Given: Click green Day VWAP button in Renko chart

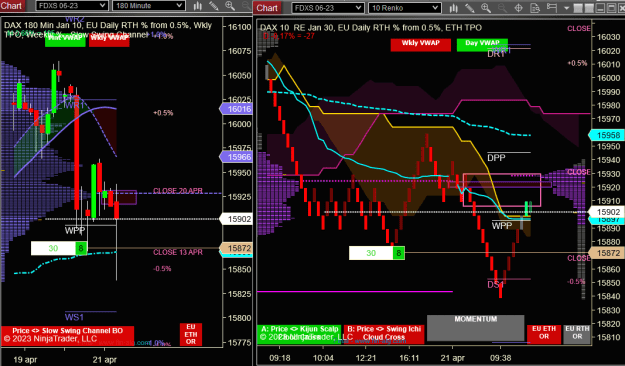Looking at the screenshot, I should point(482,45).
